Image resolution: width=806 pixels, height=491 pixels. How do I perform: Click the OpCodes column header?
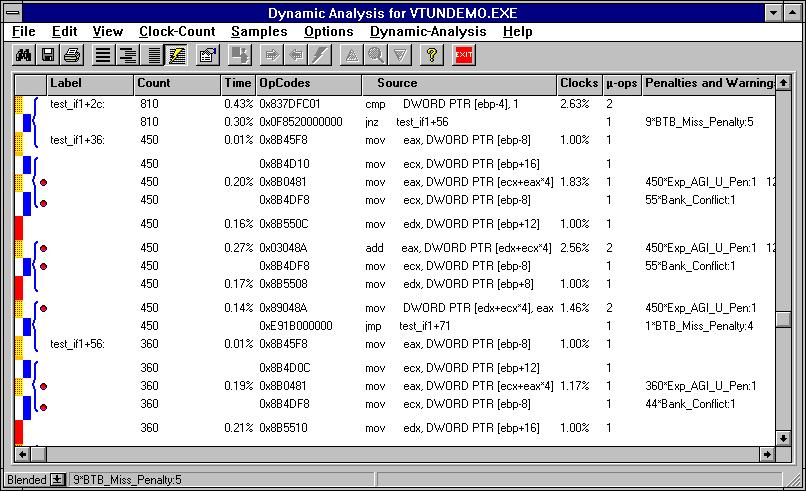click(x=283, y=83)
